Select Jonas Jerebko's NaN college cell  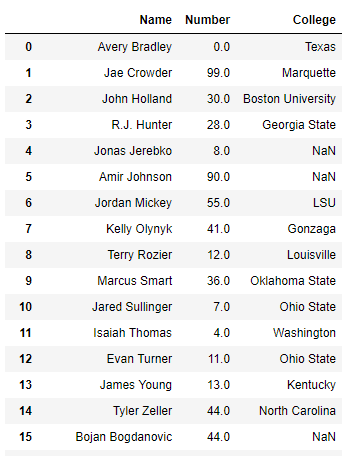pyautogui.click(x=324, y=151)
